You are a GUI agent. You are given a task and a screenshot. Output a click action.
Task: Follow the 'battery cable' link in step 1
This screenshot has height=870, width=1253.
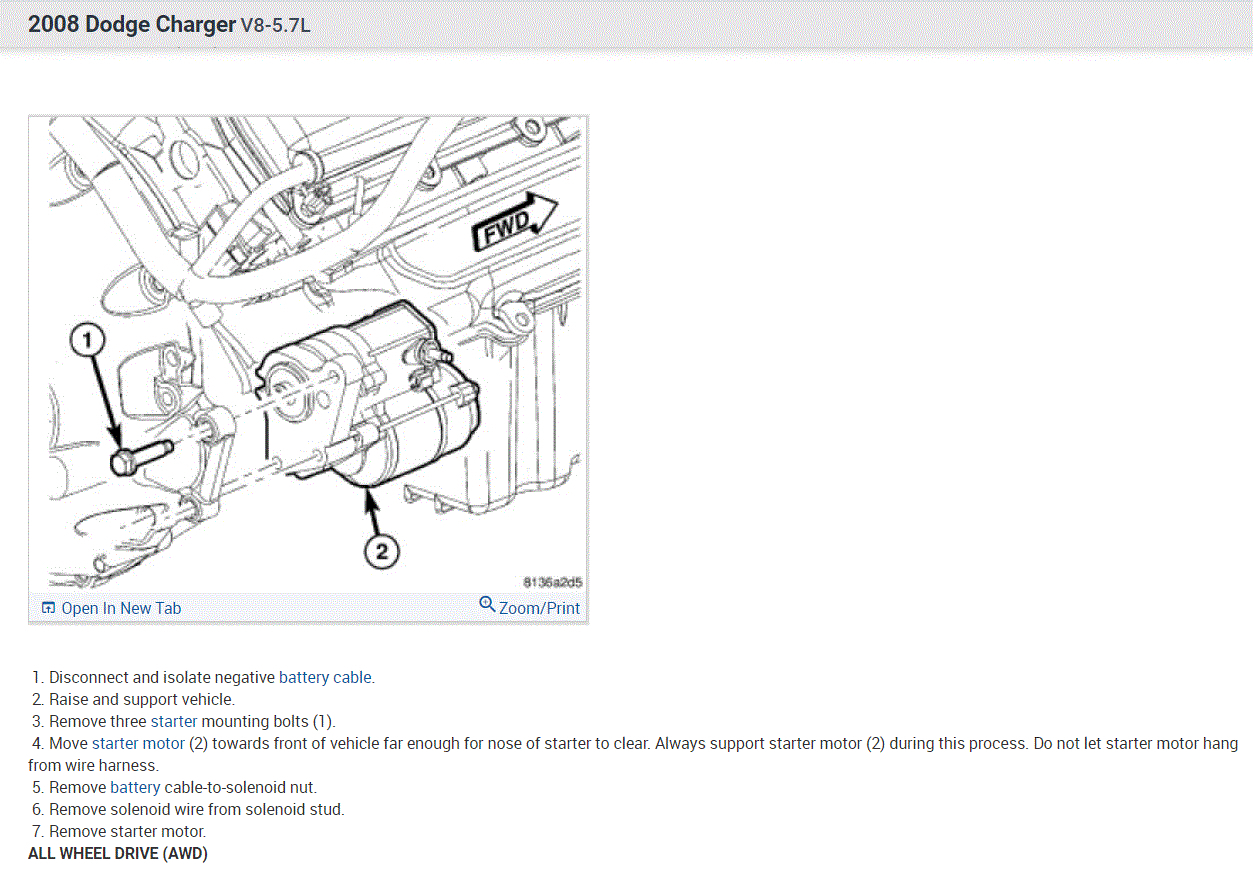325,677
